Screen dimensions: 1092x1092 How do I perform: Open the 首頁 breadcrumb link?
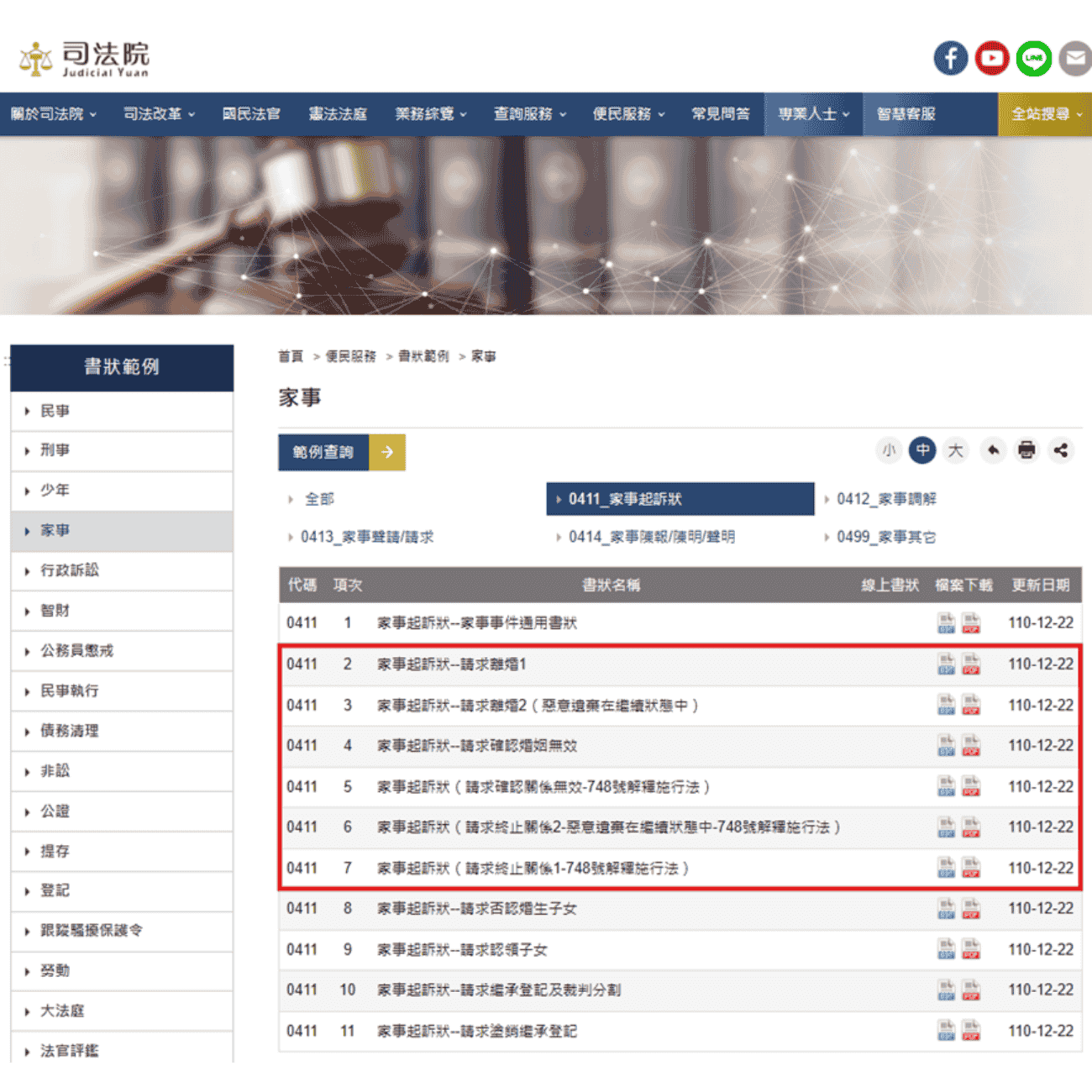coord(290,356)
